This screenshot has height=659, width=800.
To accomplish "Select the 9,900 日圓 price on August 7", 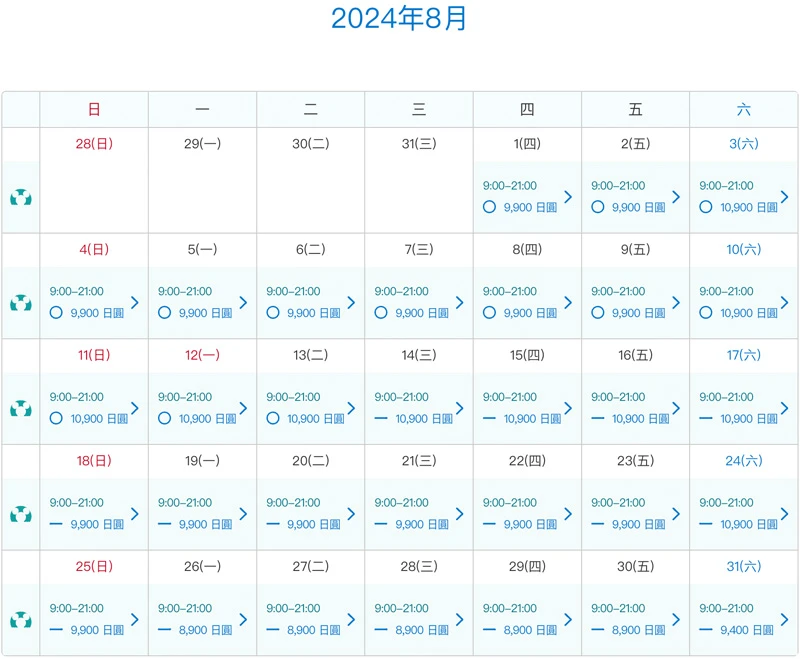I will pyautogui.click(x=425, y=313).
